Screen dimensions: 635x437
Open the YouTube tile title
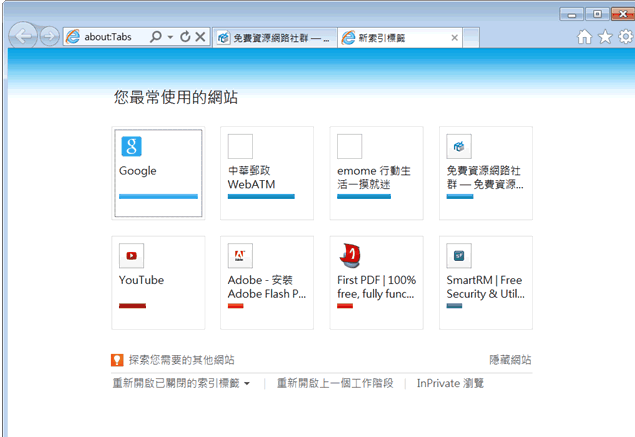(141, 280)
